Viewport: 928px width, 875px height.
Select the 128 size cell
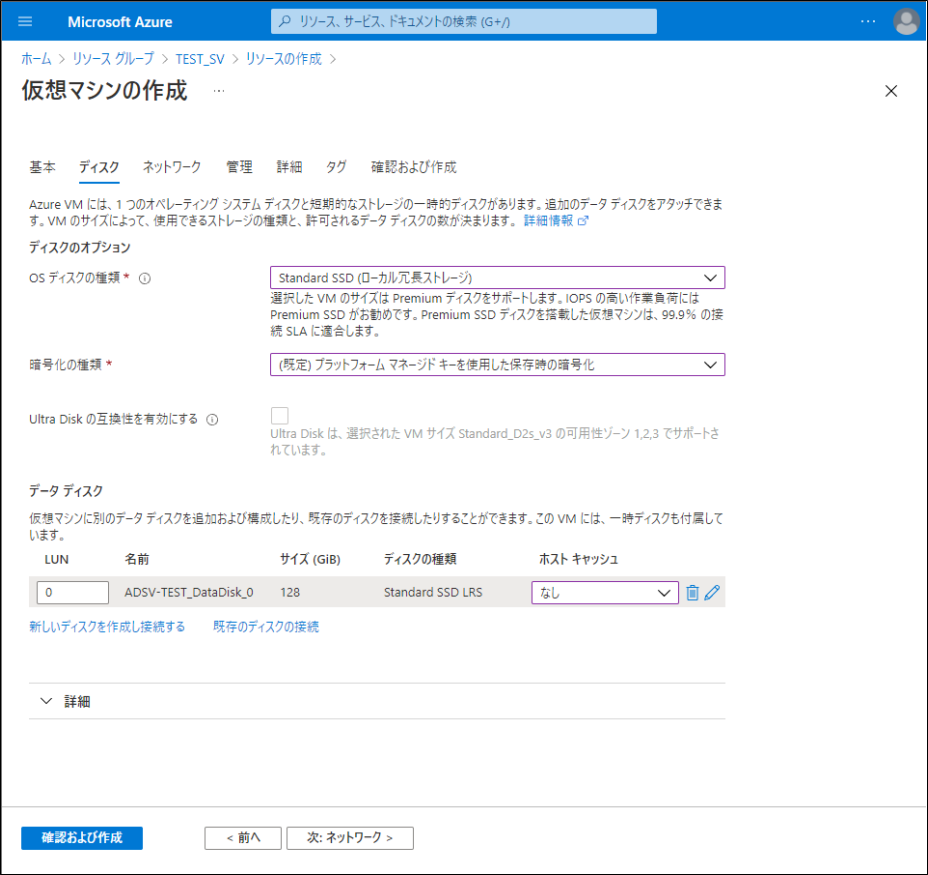point(290,593)
